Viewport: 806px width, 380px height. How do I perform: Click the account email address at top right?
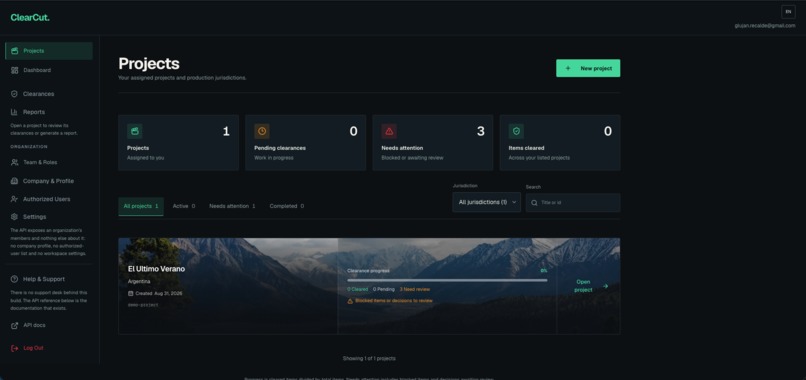[765, 25]
